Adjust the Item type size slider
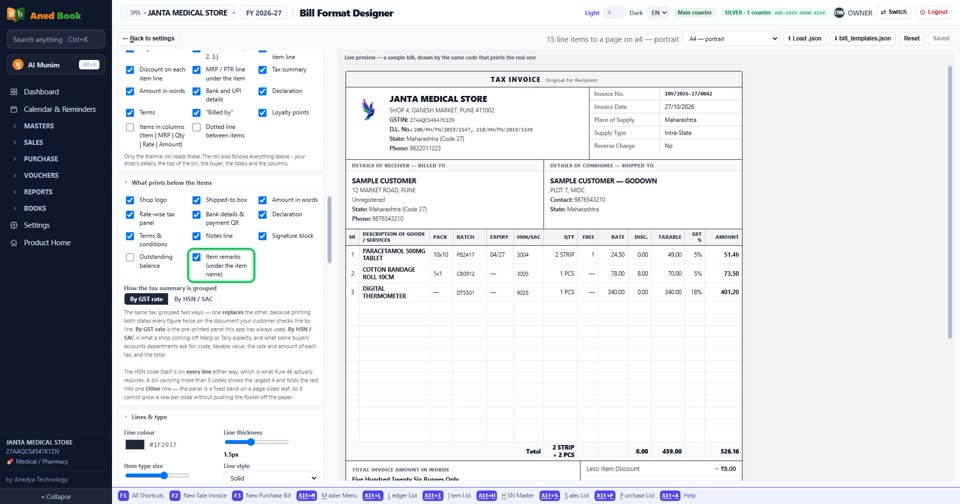960x504 pixels. coord(156,476)
